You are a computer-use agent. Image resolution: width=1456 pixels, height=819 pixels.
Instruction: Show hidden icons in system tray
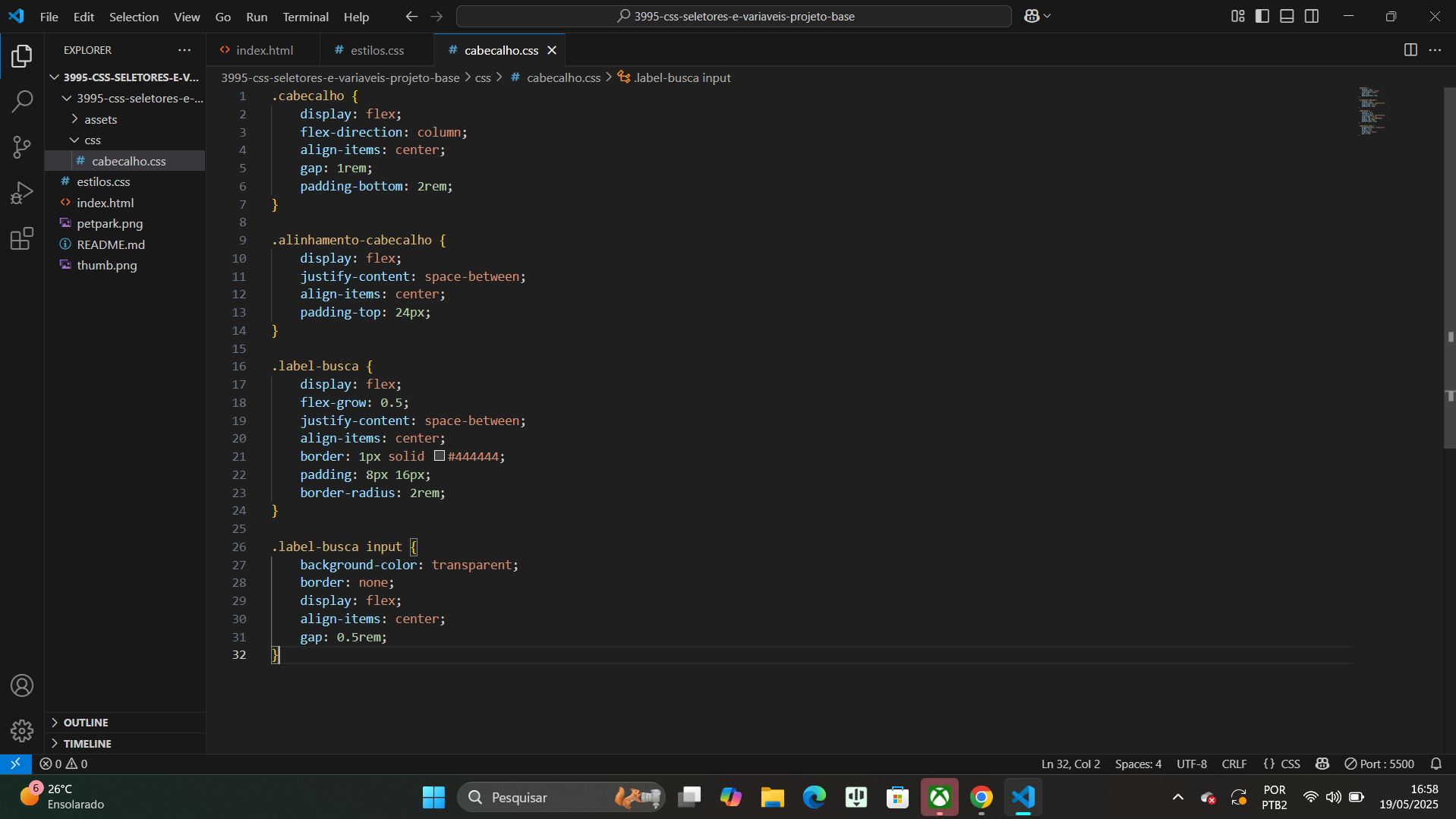pos(1178,797)
